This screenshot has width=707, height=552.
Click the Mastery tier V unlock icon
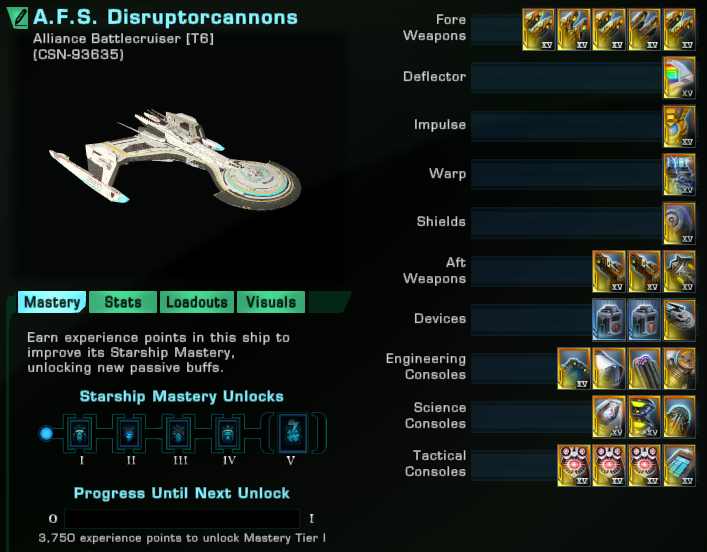click(x=293, y=433)
